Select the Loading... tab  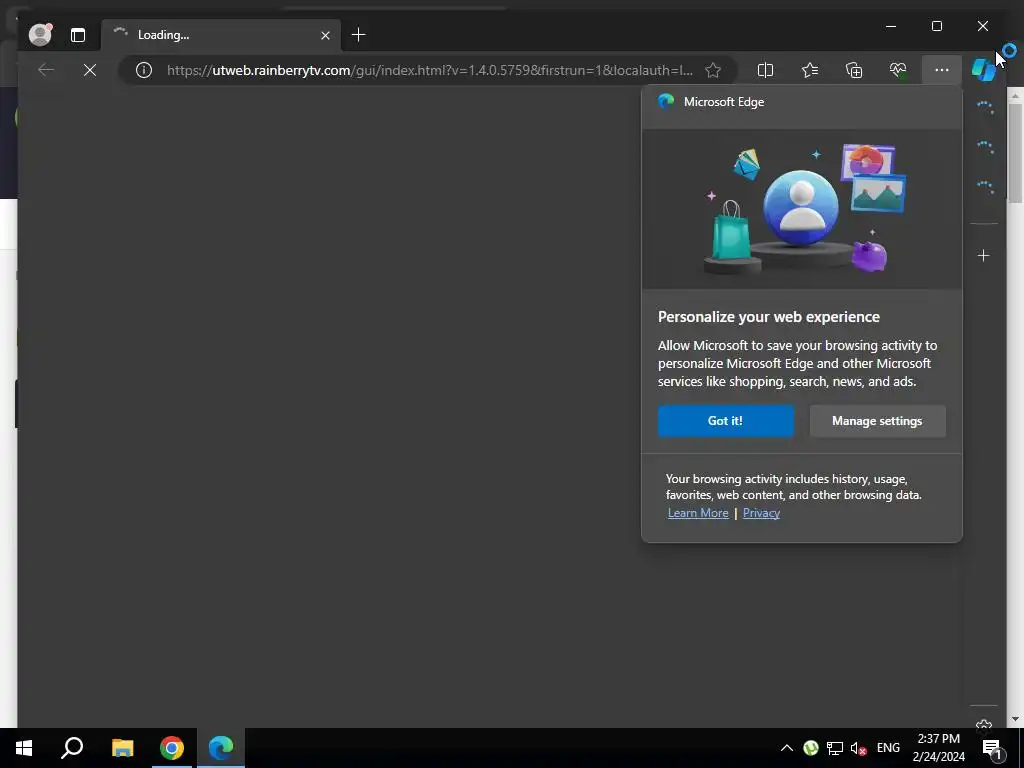(221, 35)
